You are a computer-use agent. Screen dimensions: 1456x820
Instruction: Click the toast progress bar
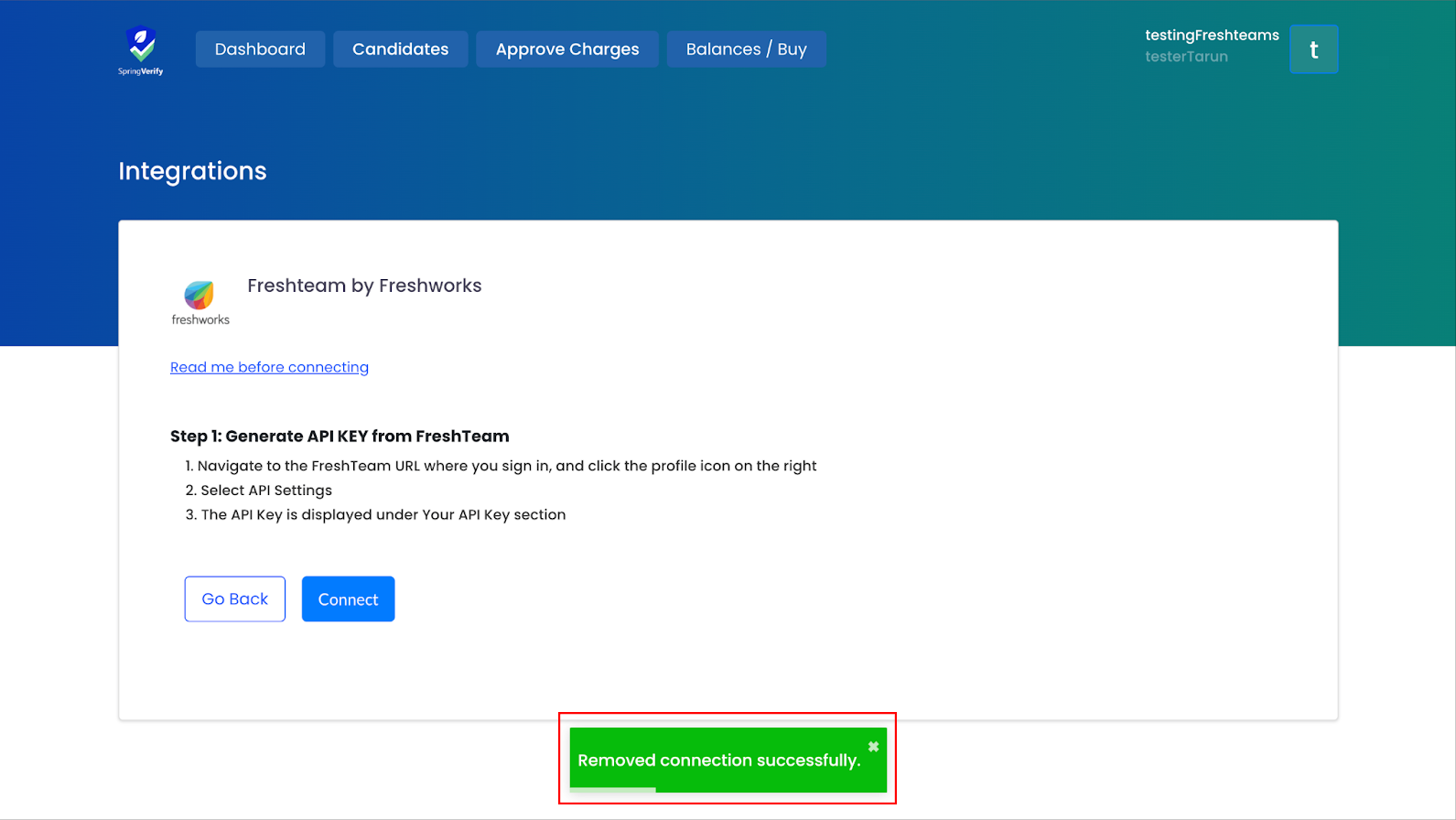pos(612,789)
